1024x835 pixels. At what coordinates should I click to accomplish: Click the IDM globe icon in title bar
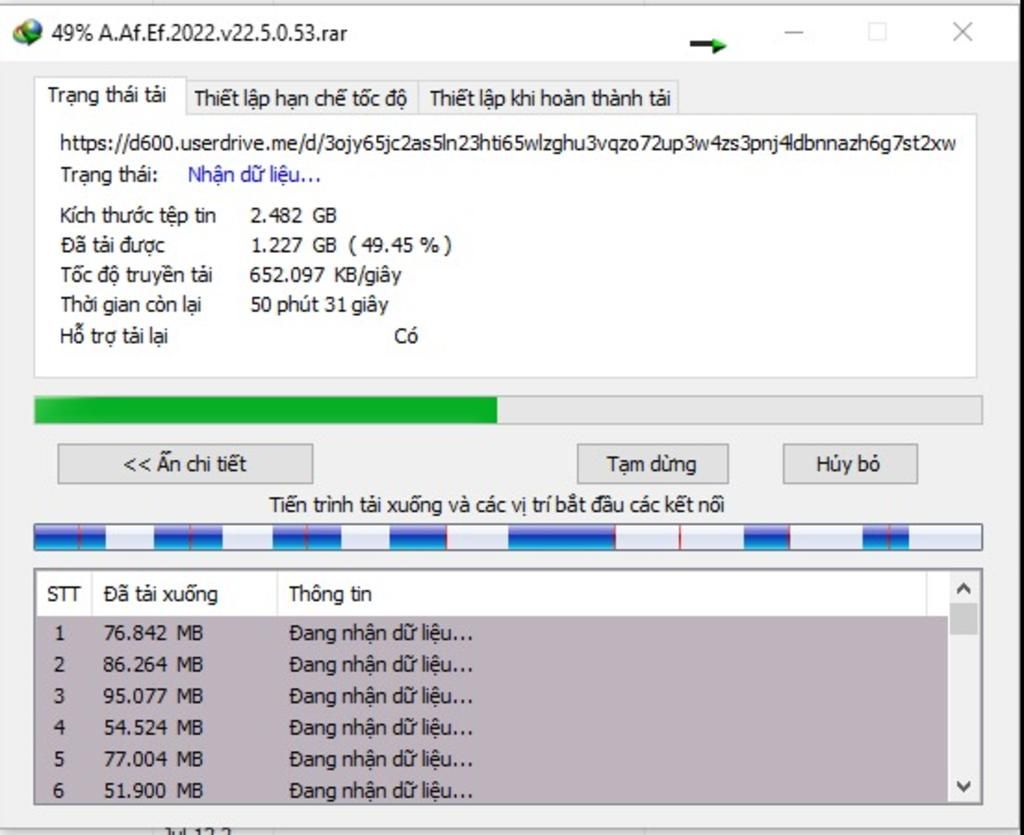(x=27, y=33)
